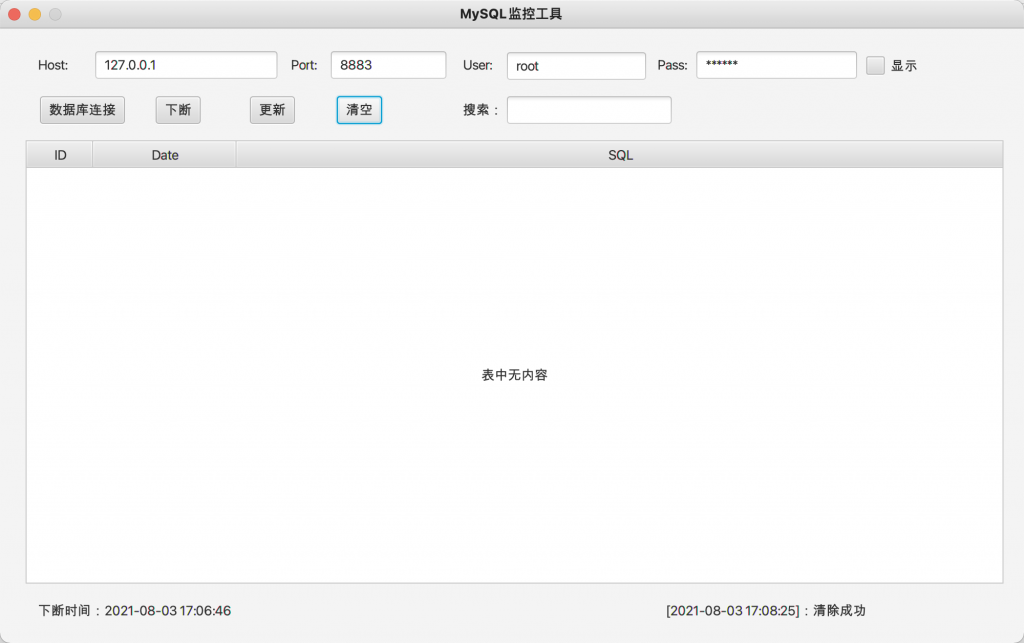Screen dimensions: 1024x643
Task: Click the Host: label text
Action: tap(53, 64)
